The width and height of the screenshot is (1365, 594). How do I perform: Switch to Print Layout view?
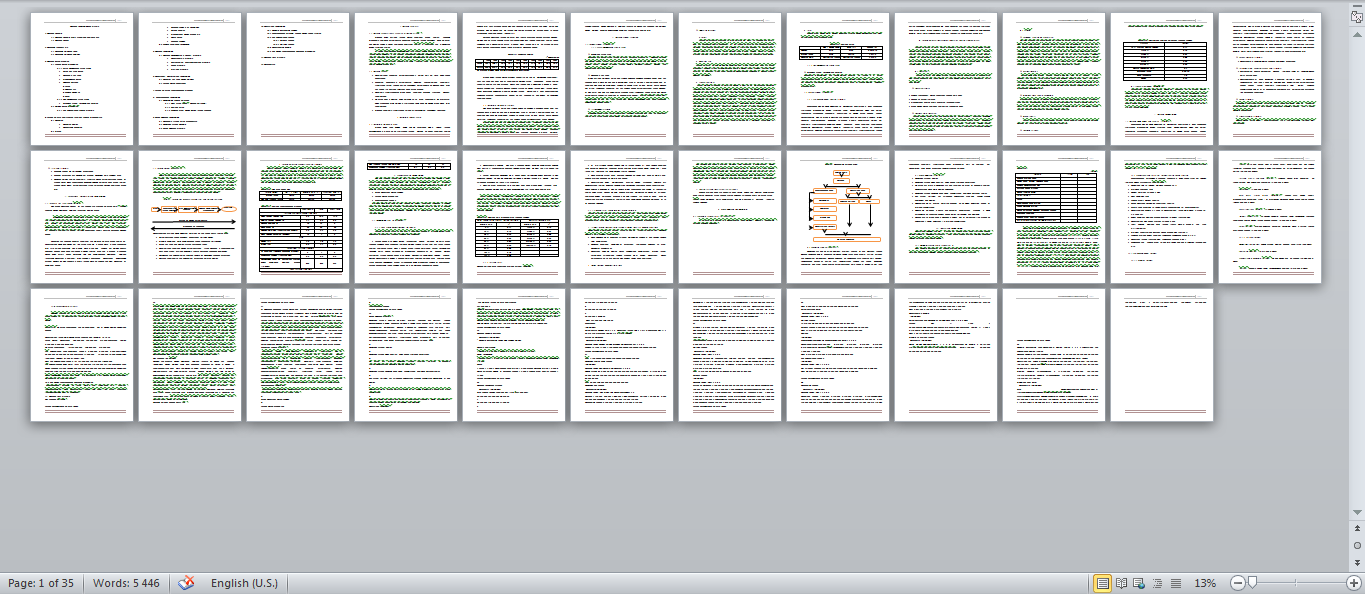point(1102,583)
